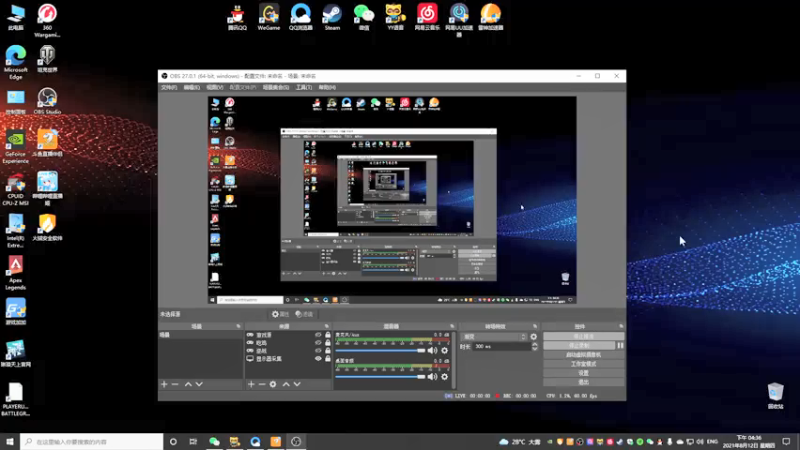Viewport: 800px width, 450px height.
Task: Click the transition duration stepper arrows
Action: tap(535, 346)
